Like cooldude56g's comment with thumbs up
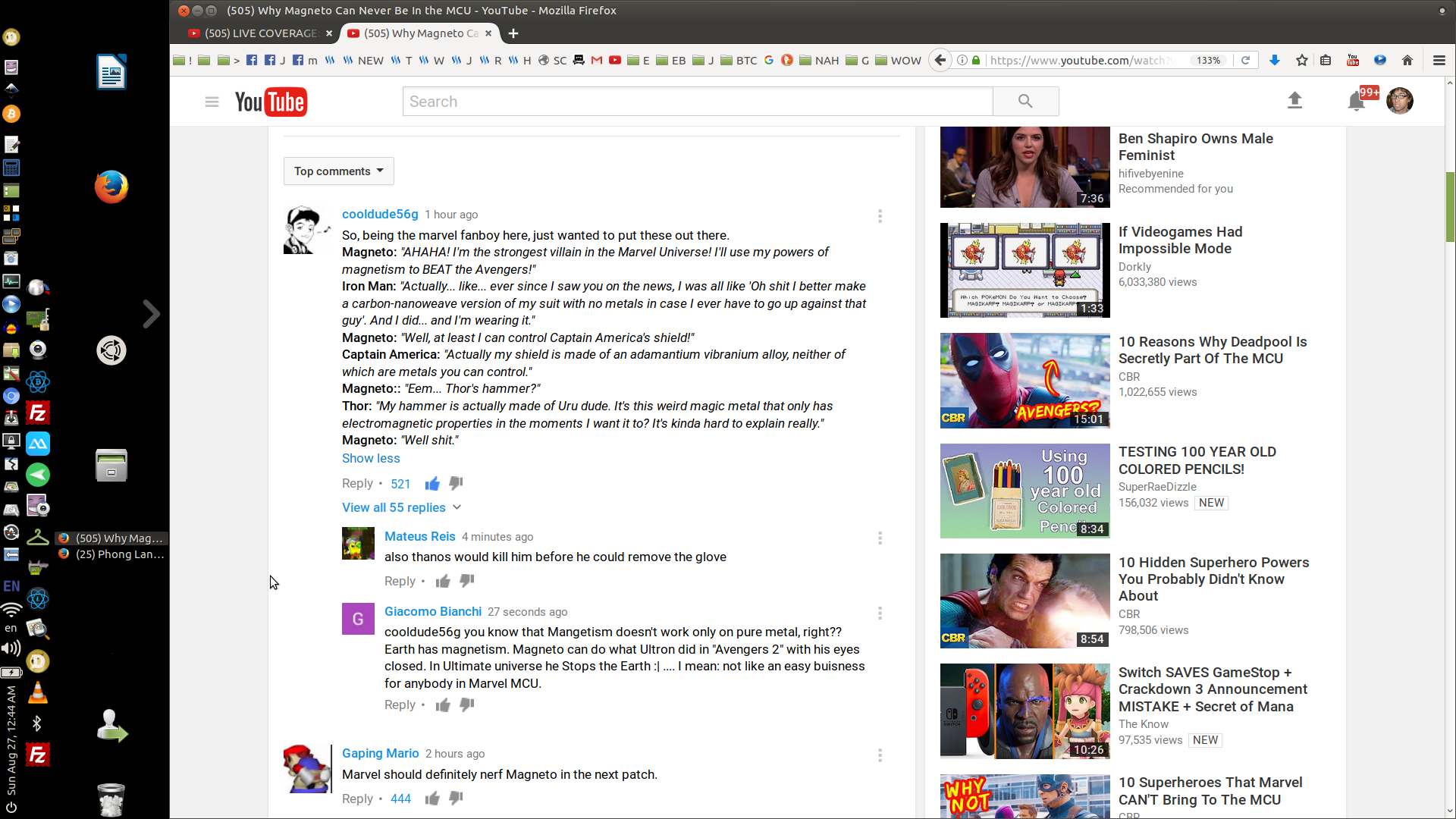This screenshot has width=1456, height=819. tap(432, 484)
